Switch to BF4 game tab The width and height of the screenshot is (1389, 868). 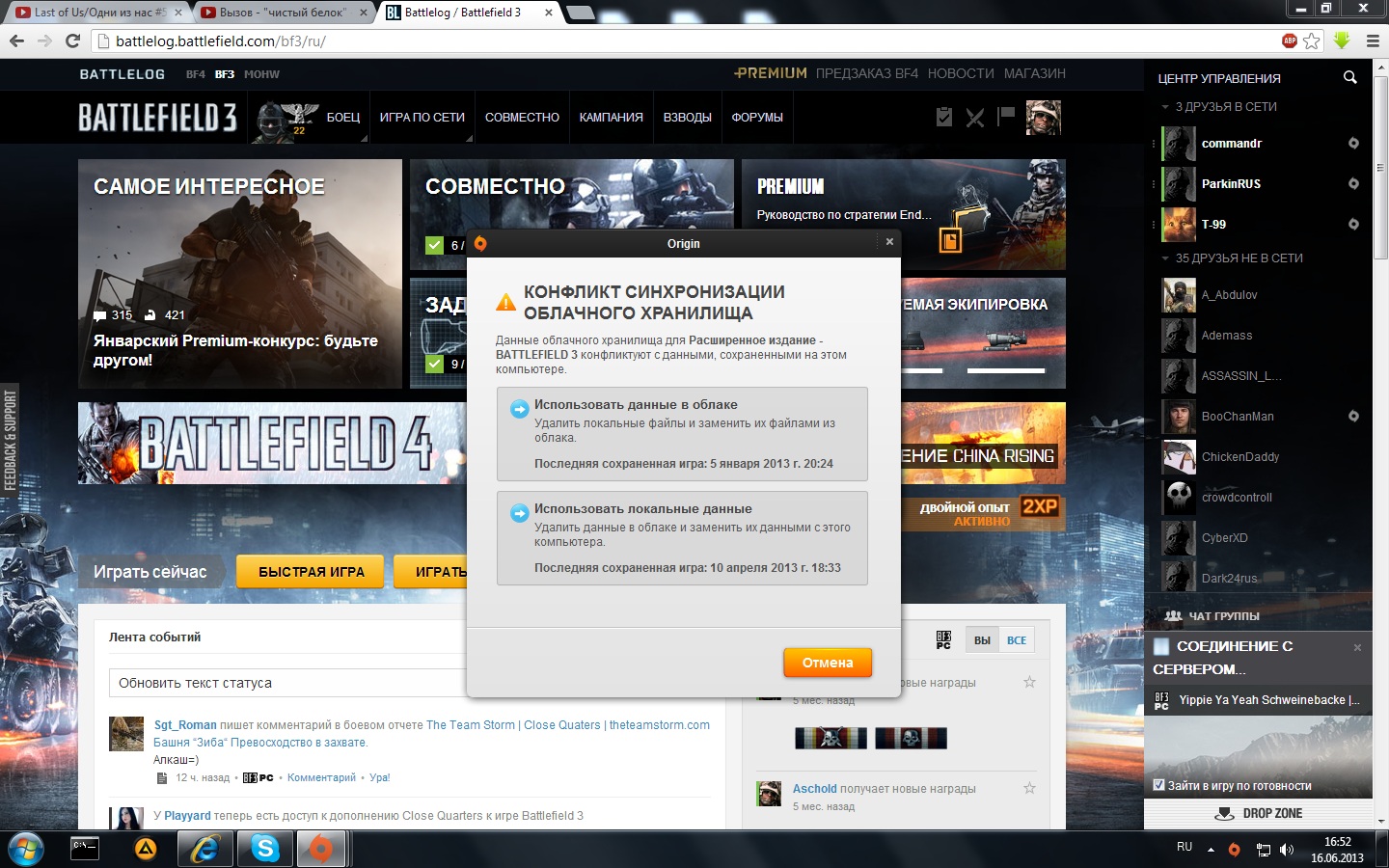195,74
